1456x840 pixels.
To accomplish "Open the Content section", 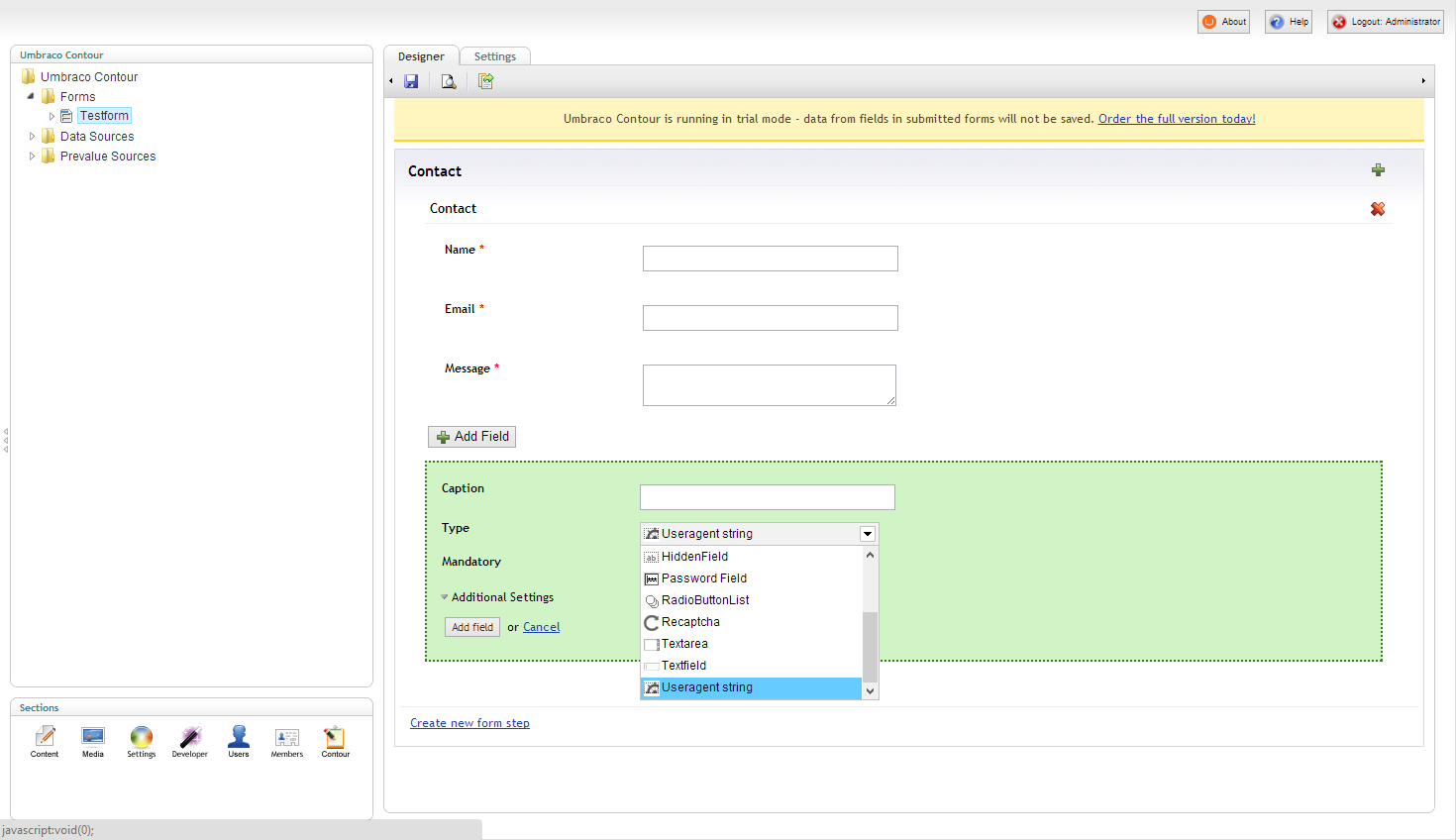I will tap(45, 742).
